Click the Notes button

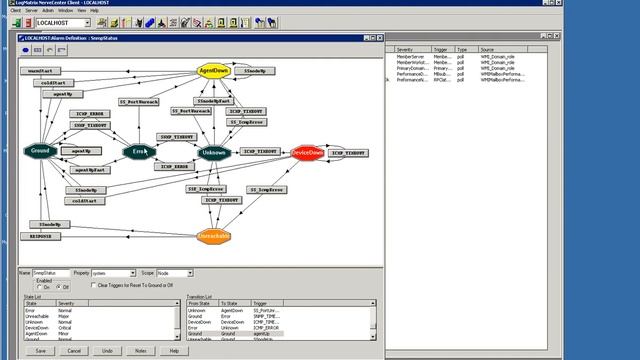tap(141, 351)
